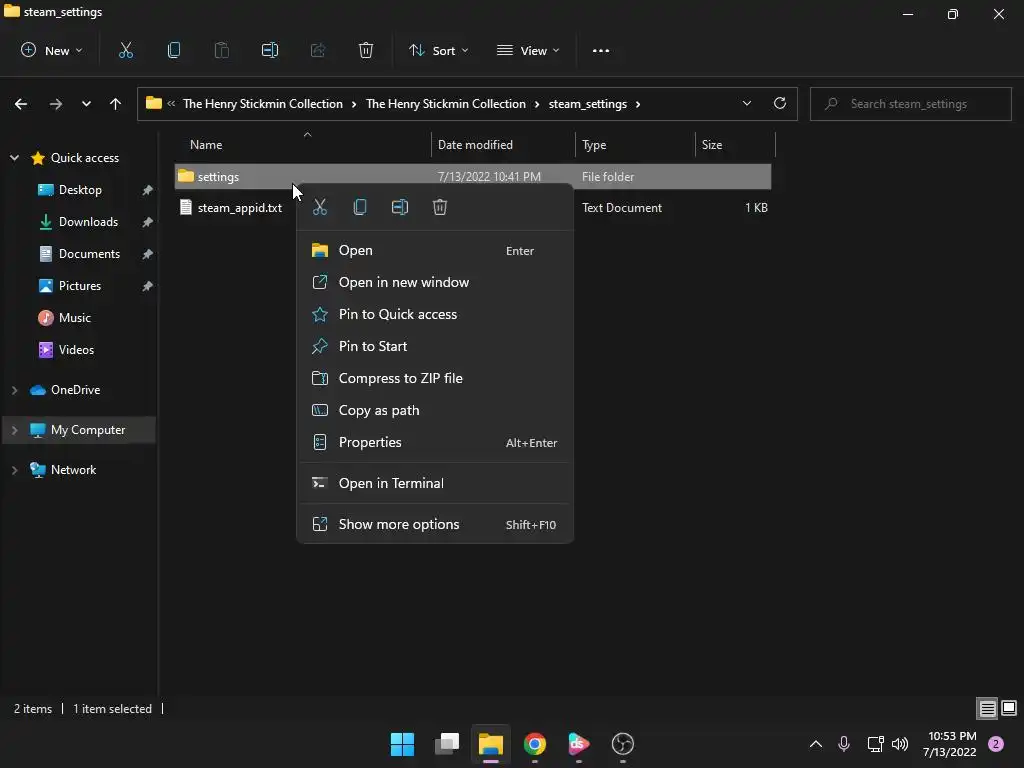The image size is (1024, 768).
Task: Click the microphone icon in the system tray
Action: pyautogui.click(x=844, y=744)
